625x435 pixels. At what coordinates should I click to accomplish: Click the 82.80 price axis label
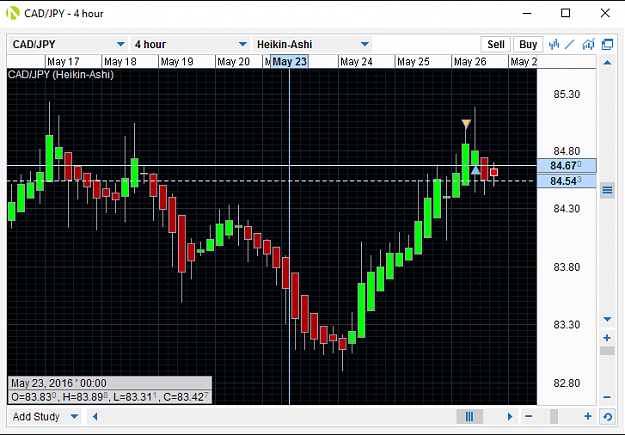[566, 384]
